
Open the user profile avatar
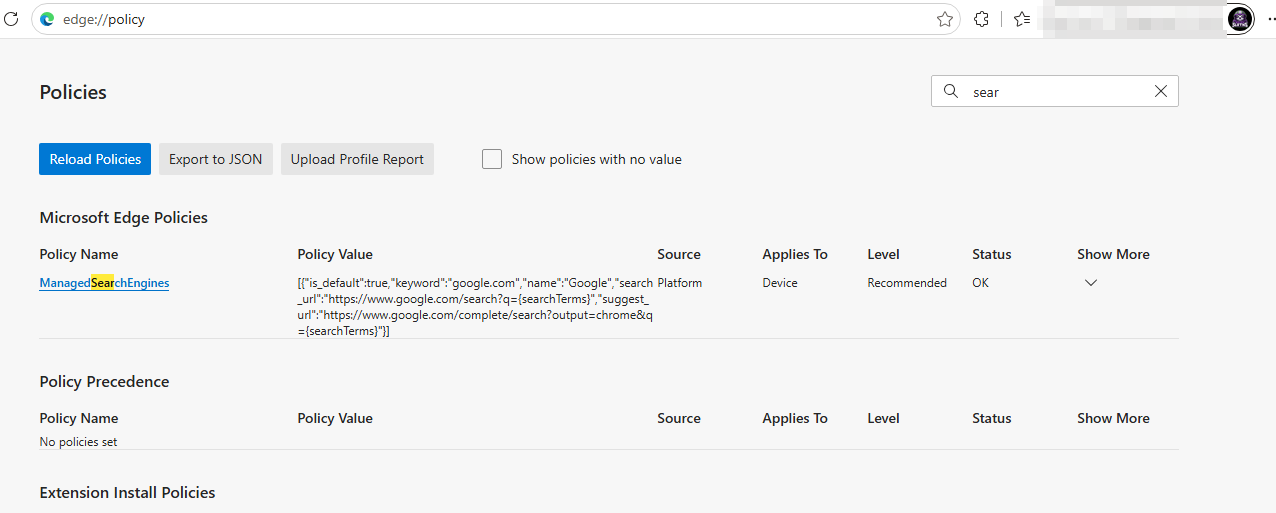1240,19
